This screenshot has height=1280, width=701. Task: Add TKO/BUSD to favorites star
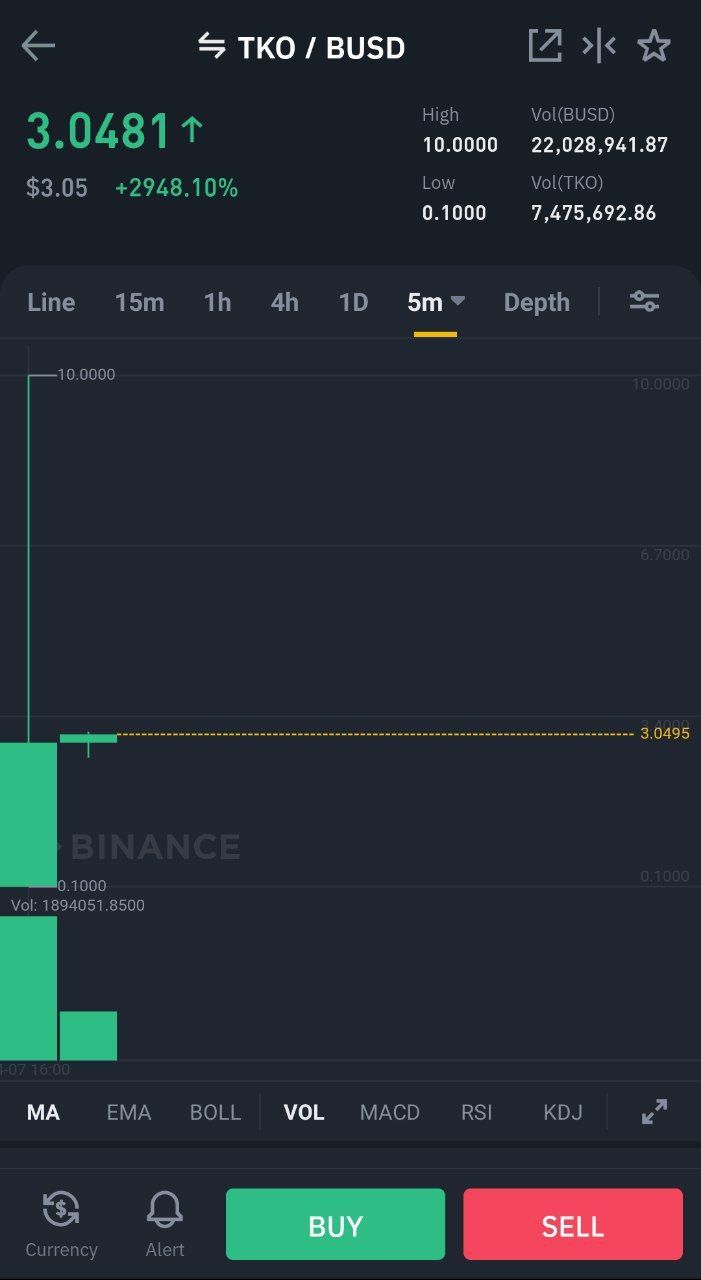pos(654,46)
